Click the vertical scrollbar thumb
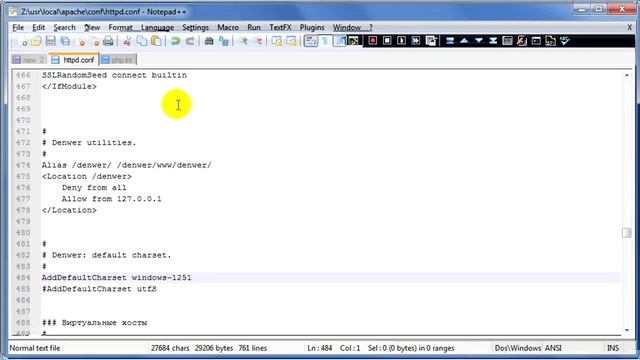 pos(627,232)
